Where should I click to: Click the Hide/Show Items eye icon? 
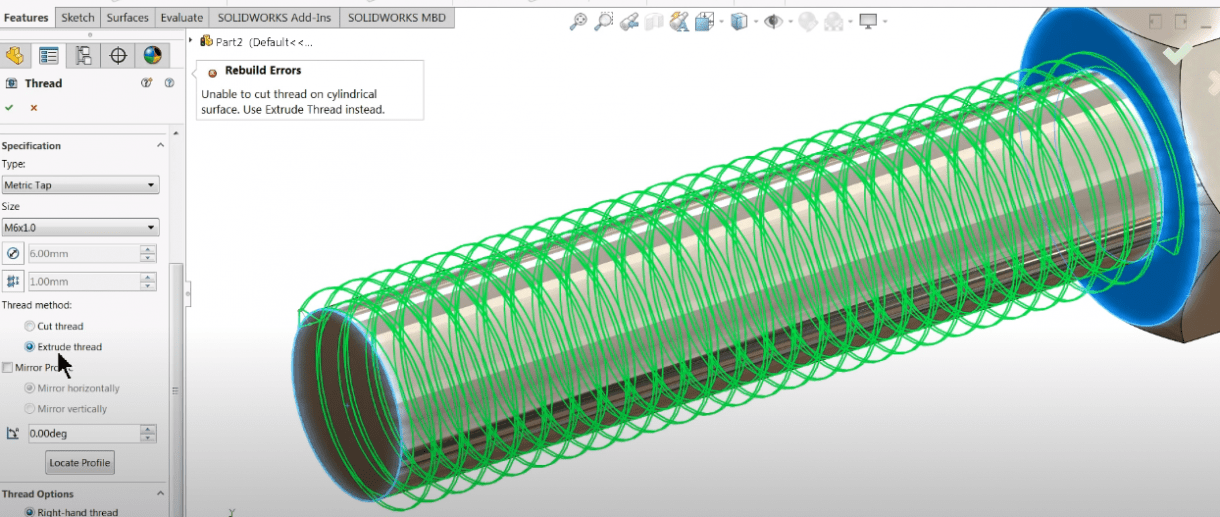pos(773,21)
